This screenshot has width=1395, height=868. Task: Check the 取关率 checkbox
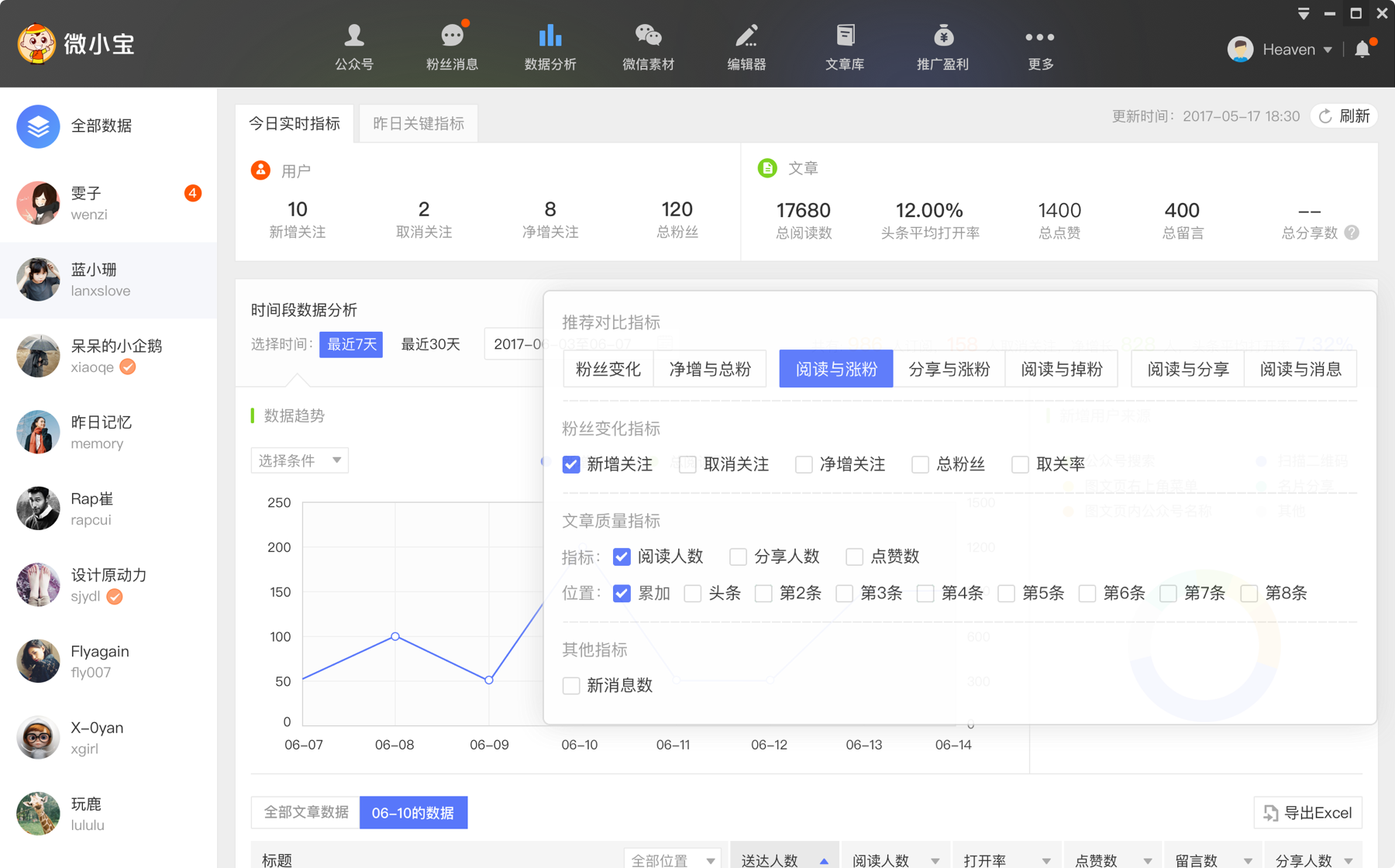[1020, 464]
